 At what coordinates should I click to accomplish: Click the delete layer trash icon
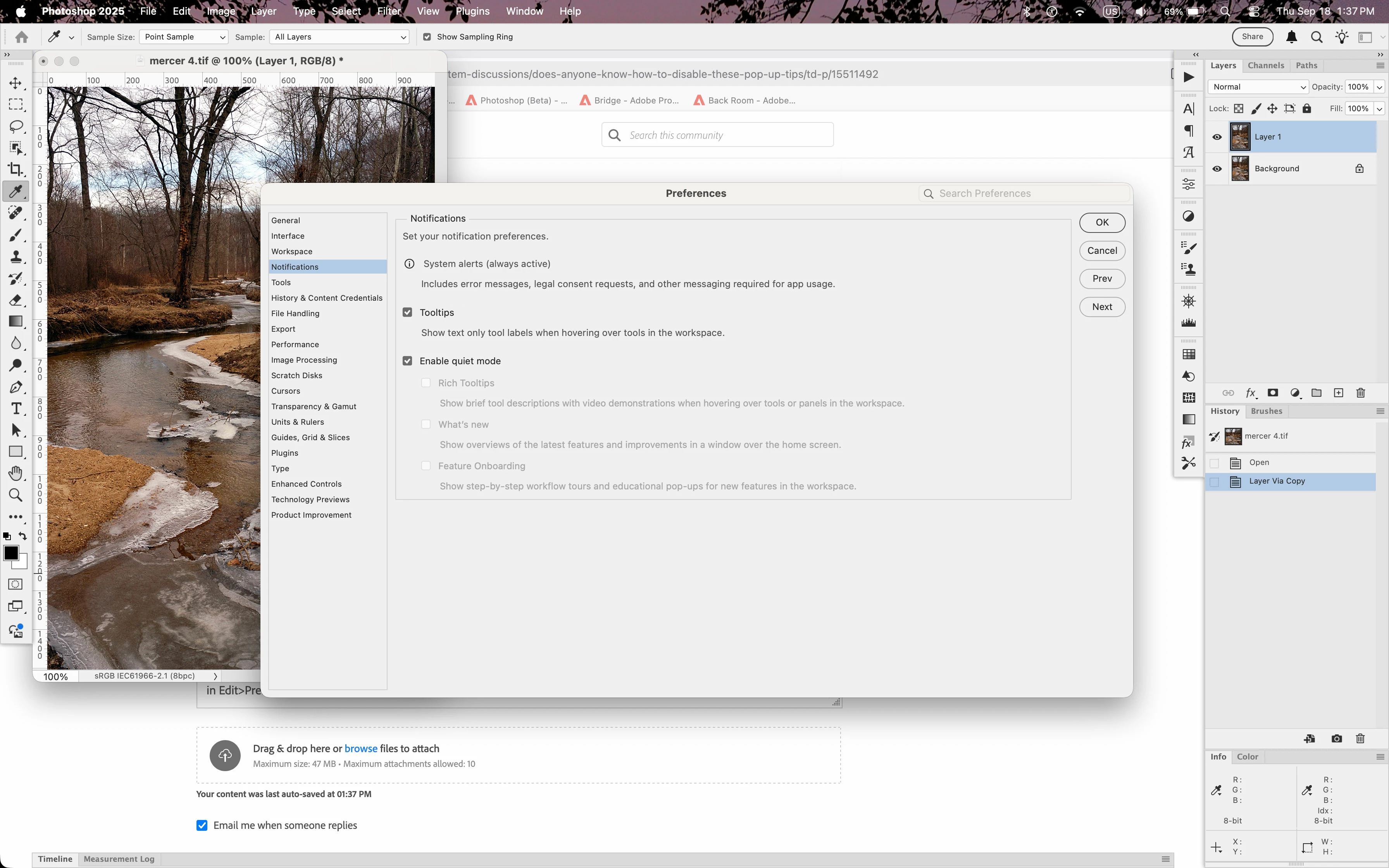pyautogui.click(x=1360, y=393)
